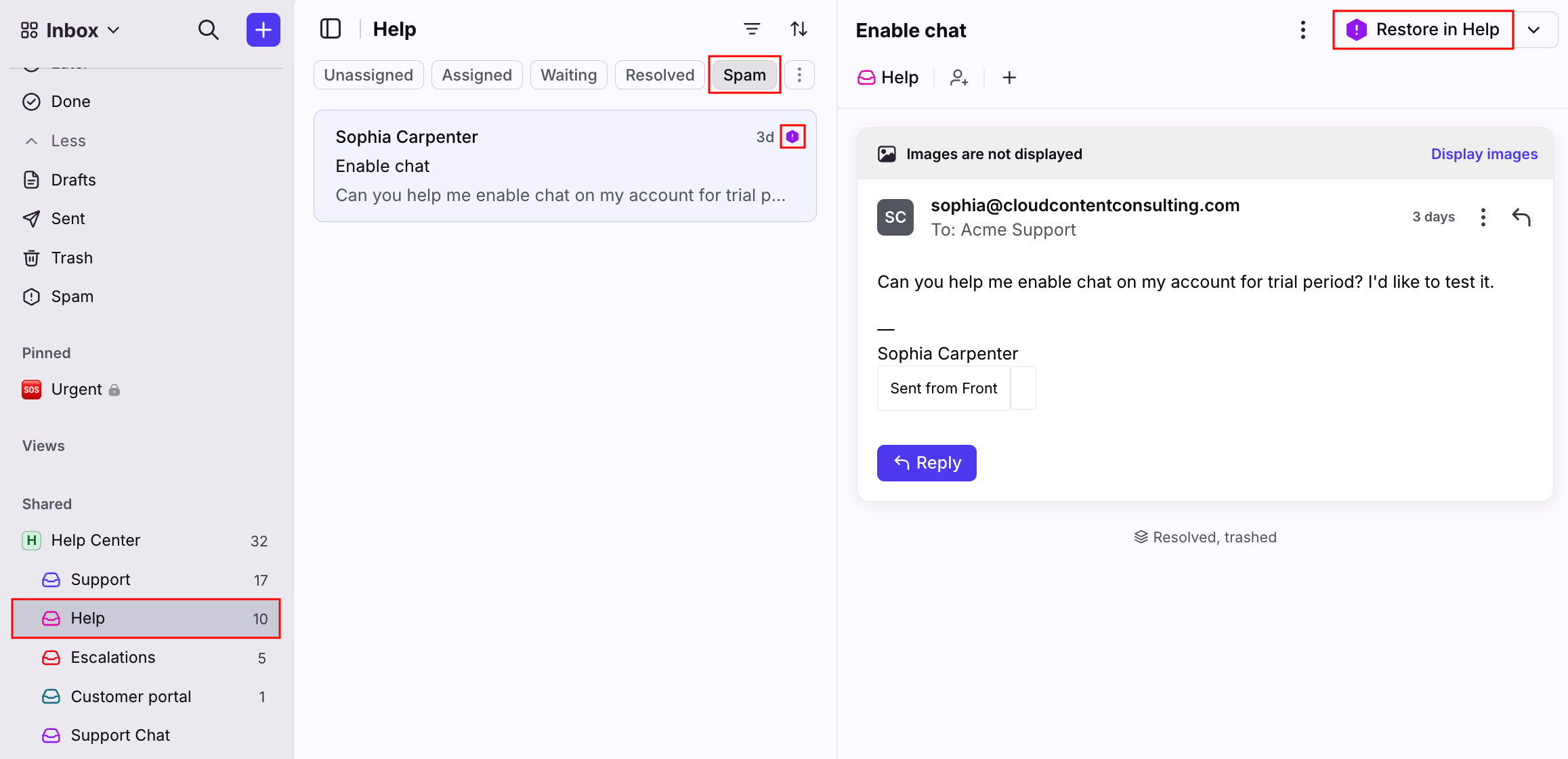Open message three-dot options menu

(x=1483, y=217)
